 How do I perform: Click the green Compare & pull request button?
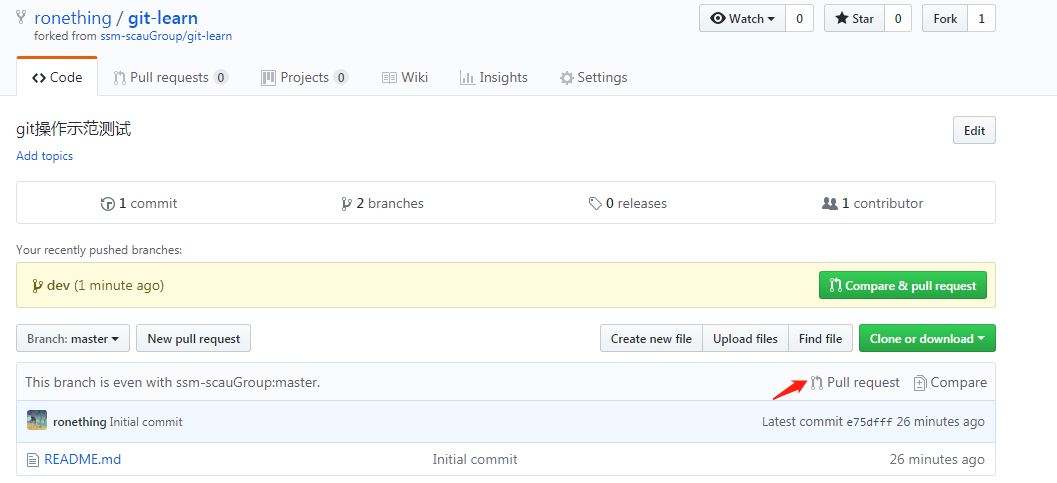903,286
